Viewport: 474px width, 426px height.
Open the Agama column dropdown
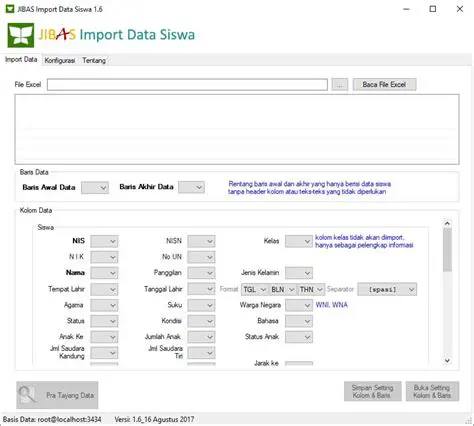(104, 305)
